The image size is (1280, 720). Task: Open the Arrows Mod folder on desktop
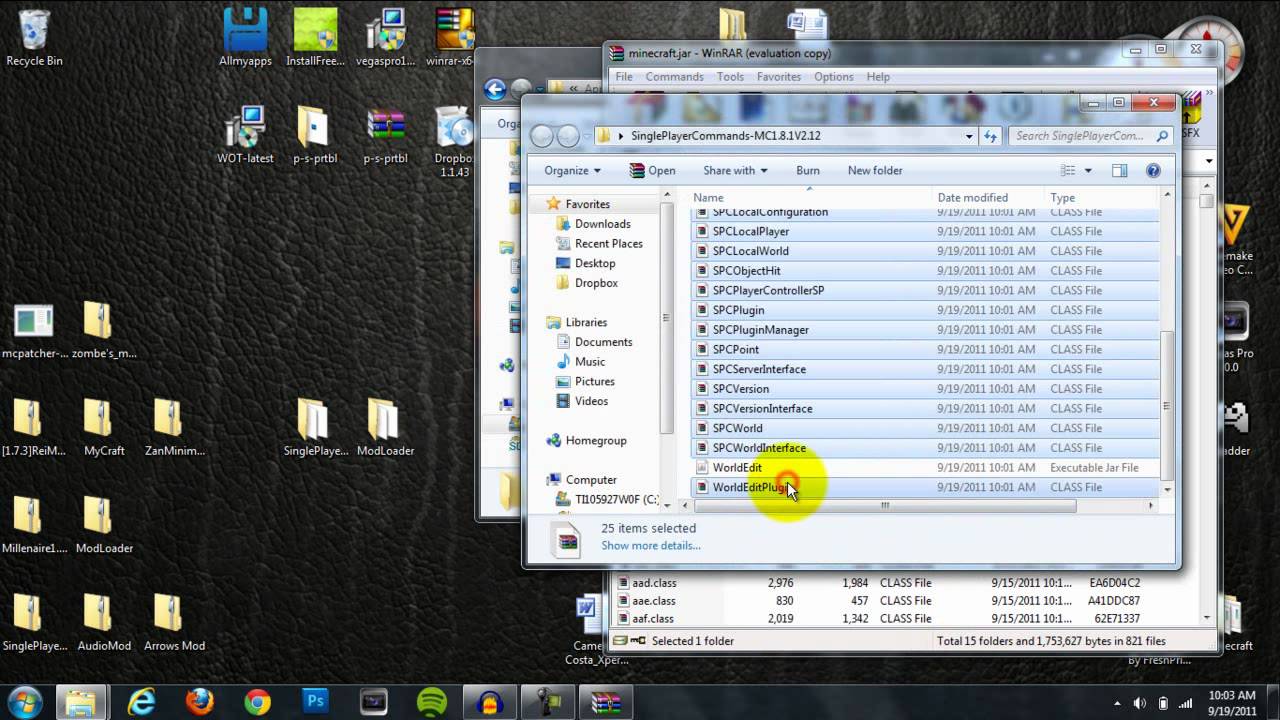[x=174, y=623]
